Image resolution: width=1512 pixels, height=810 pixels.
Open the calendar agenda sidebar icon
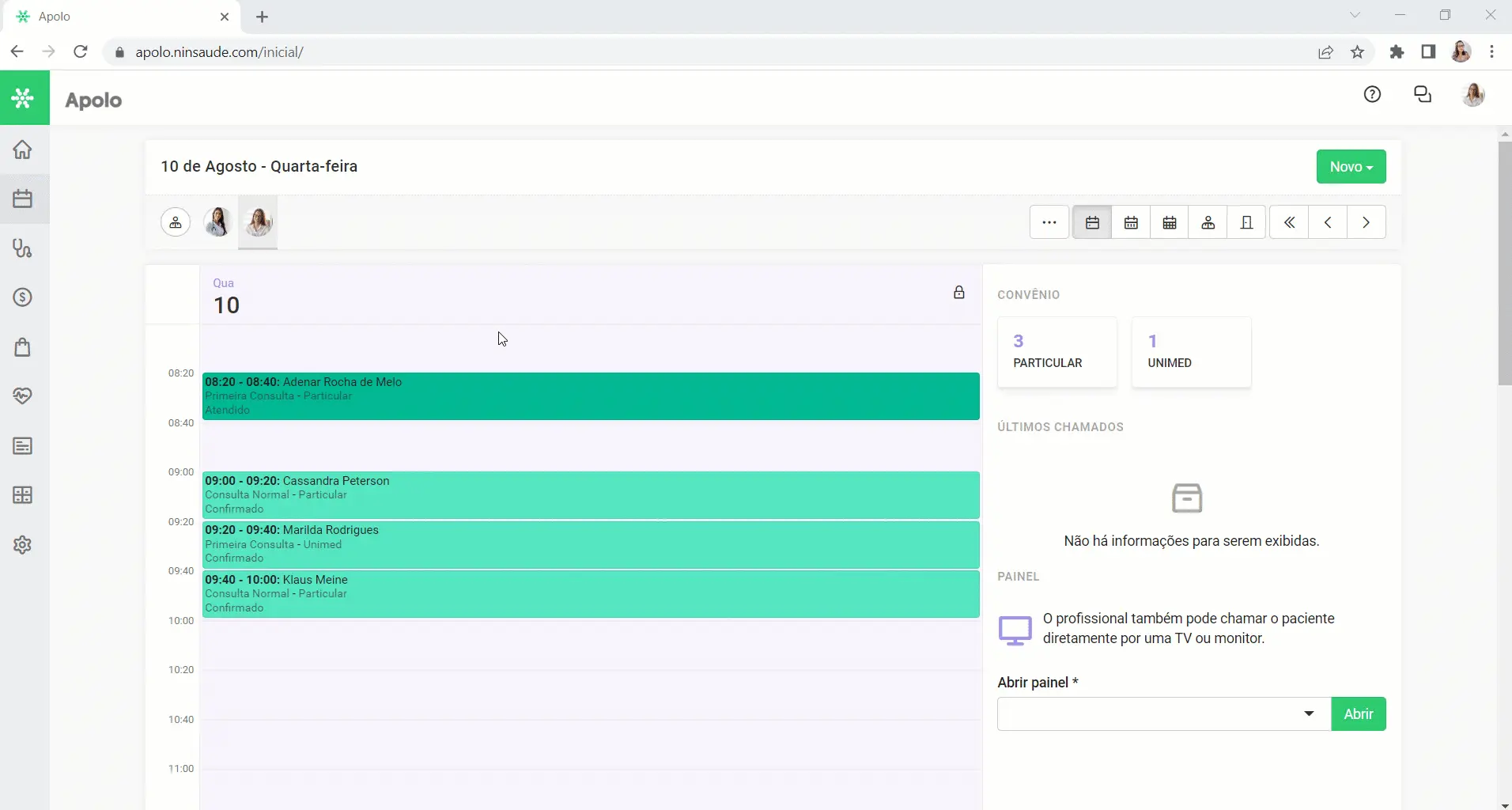click(23, 199)
